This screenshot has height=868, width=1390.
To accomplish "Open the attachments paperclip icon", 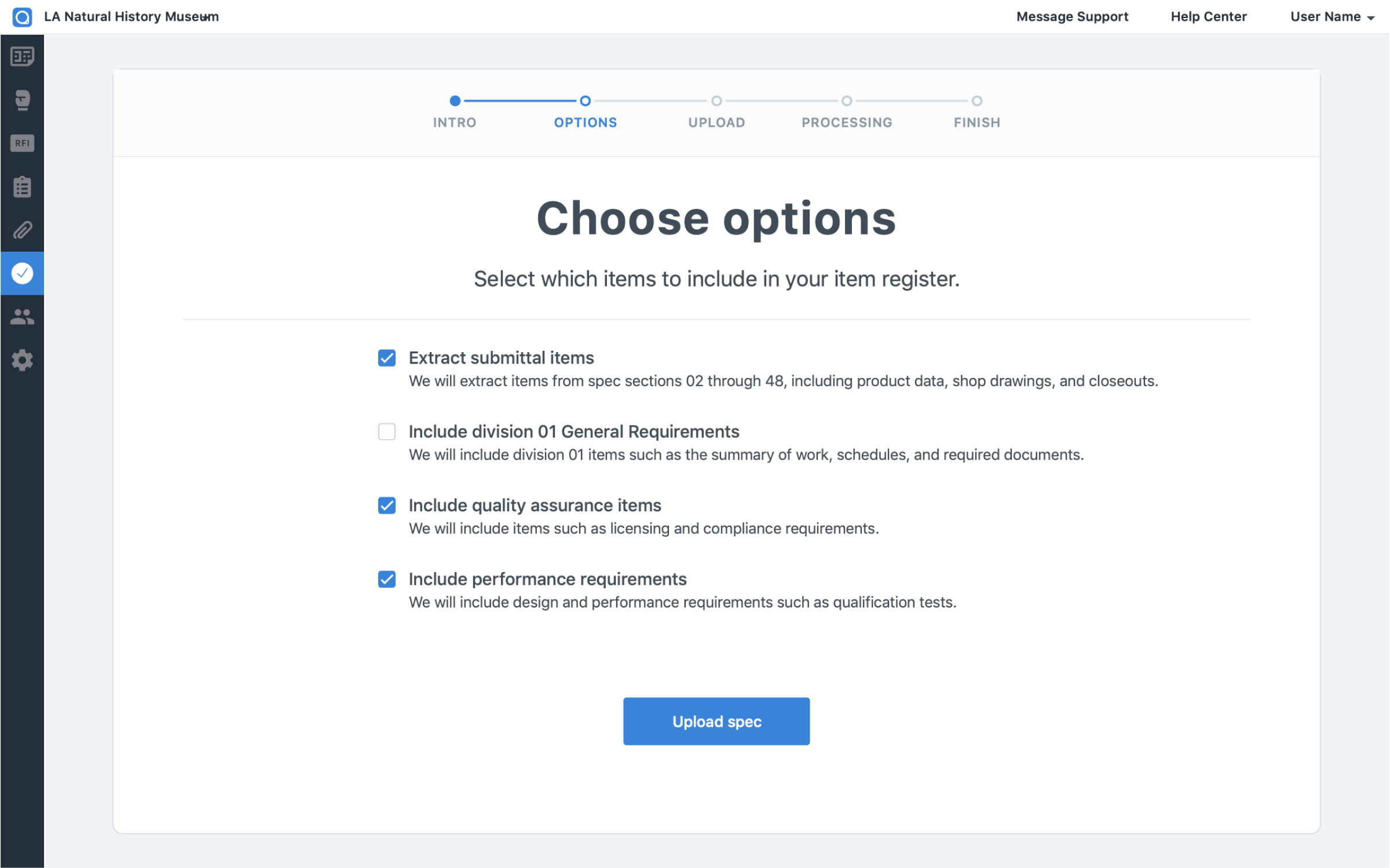I will (x=22, y=230).
